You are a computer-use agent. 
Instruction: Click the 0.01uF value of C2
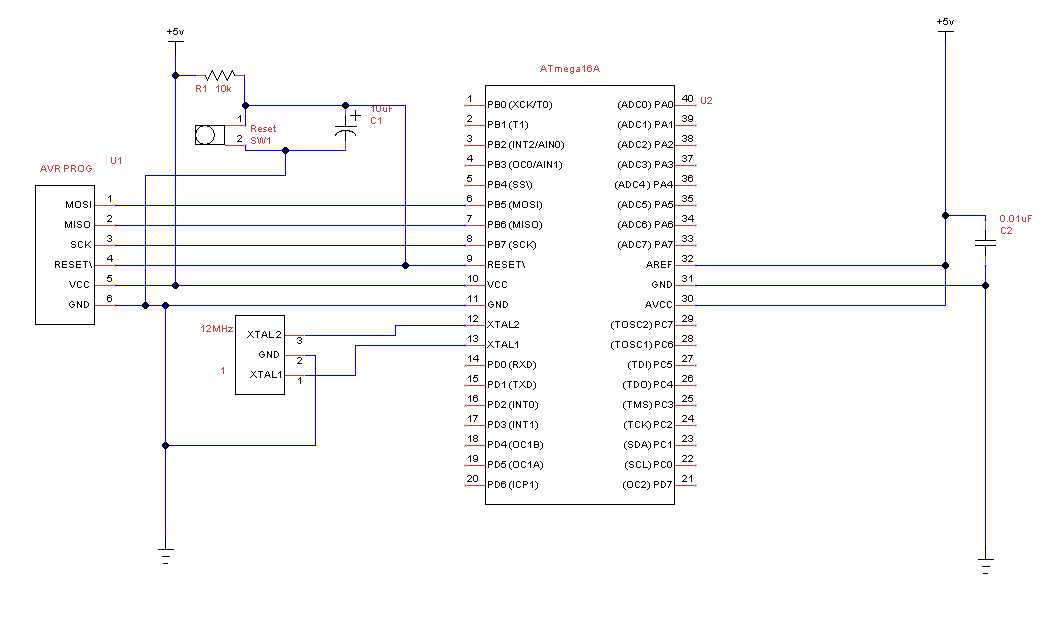tap(1015, 219)
